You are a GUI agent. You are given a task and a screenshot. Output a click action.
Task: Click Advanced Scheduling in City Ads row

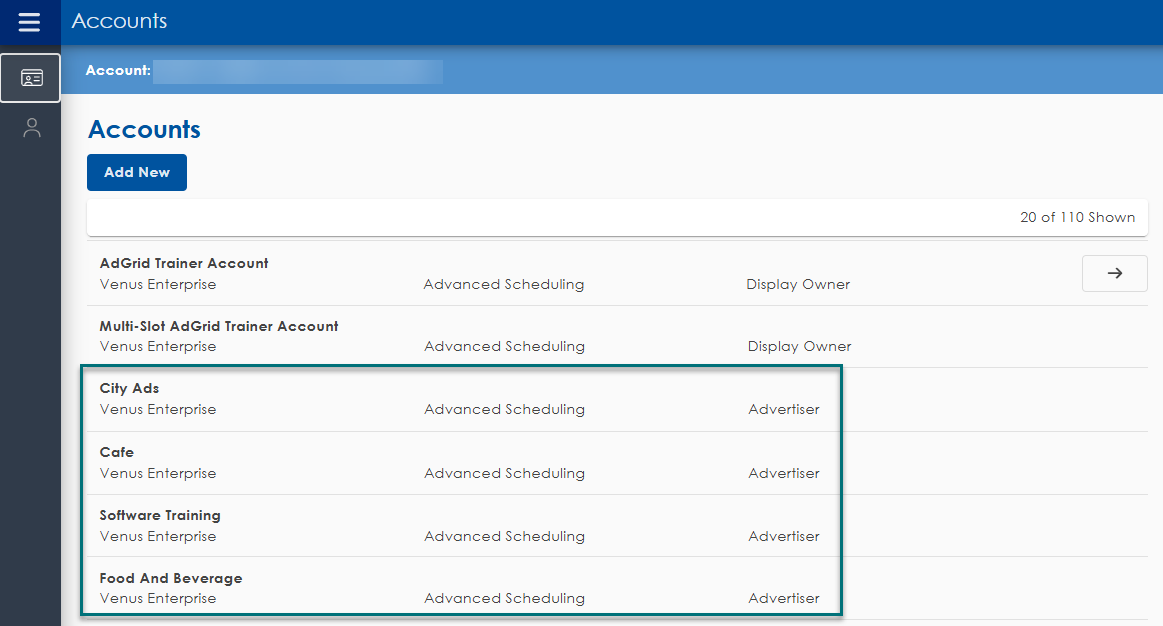[x=504, y=409]
